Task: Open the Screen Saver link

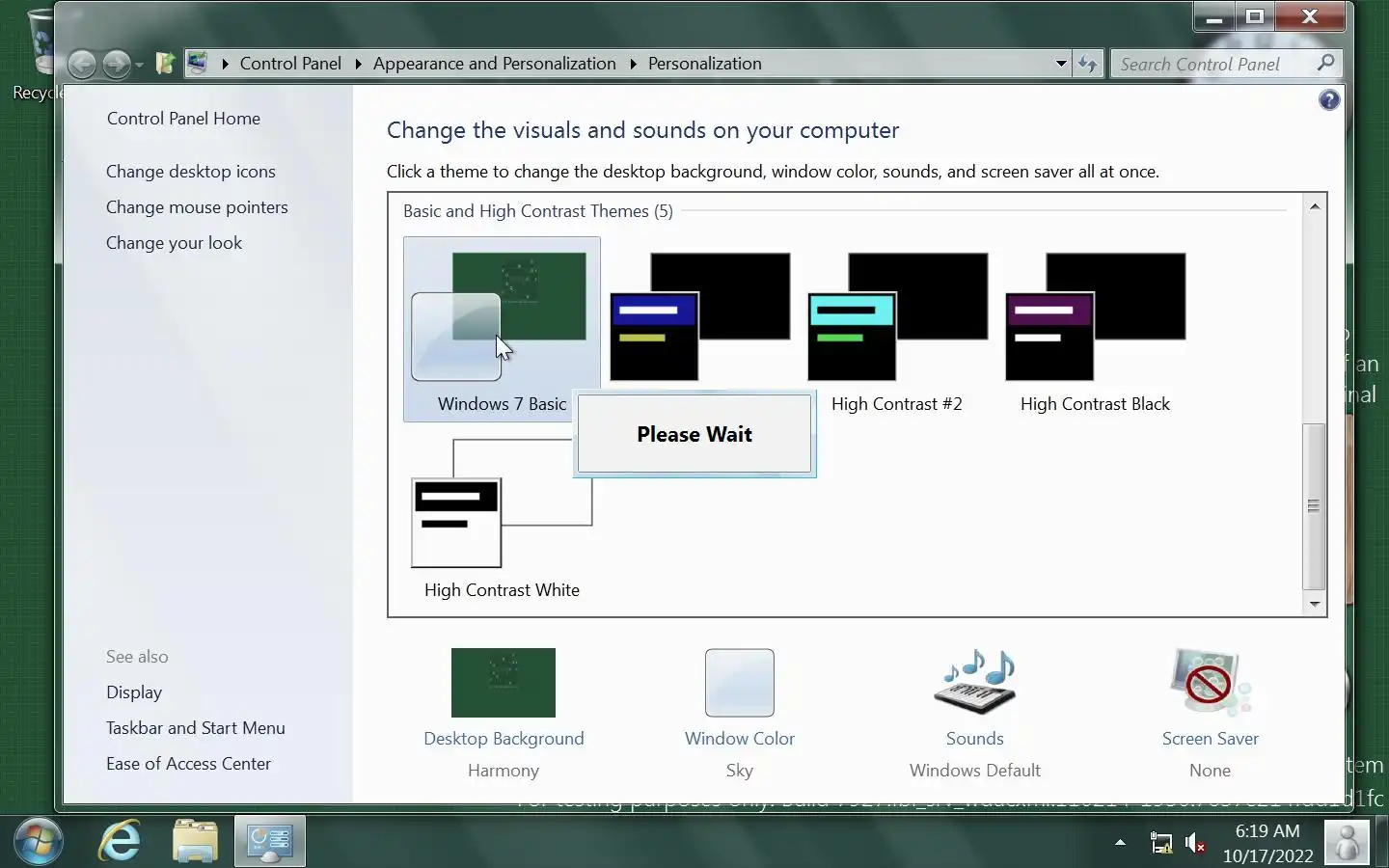Action: [1211, 739]
